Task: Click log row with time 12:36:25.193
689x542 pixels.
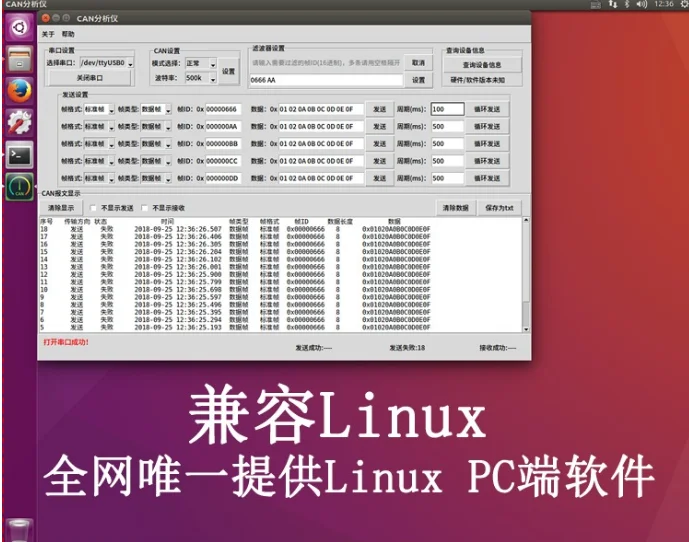Action: click(236, 327)
